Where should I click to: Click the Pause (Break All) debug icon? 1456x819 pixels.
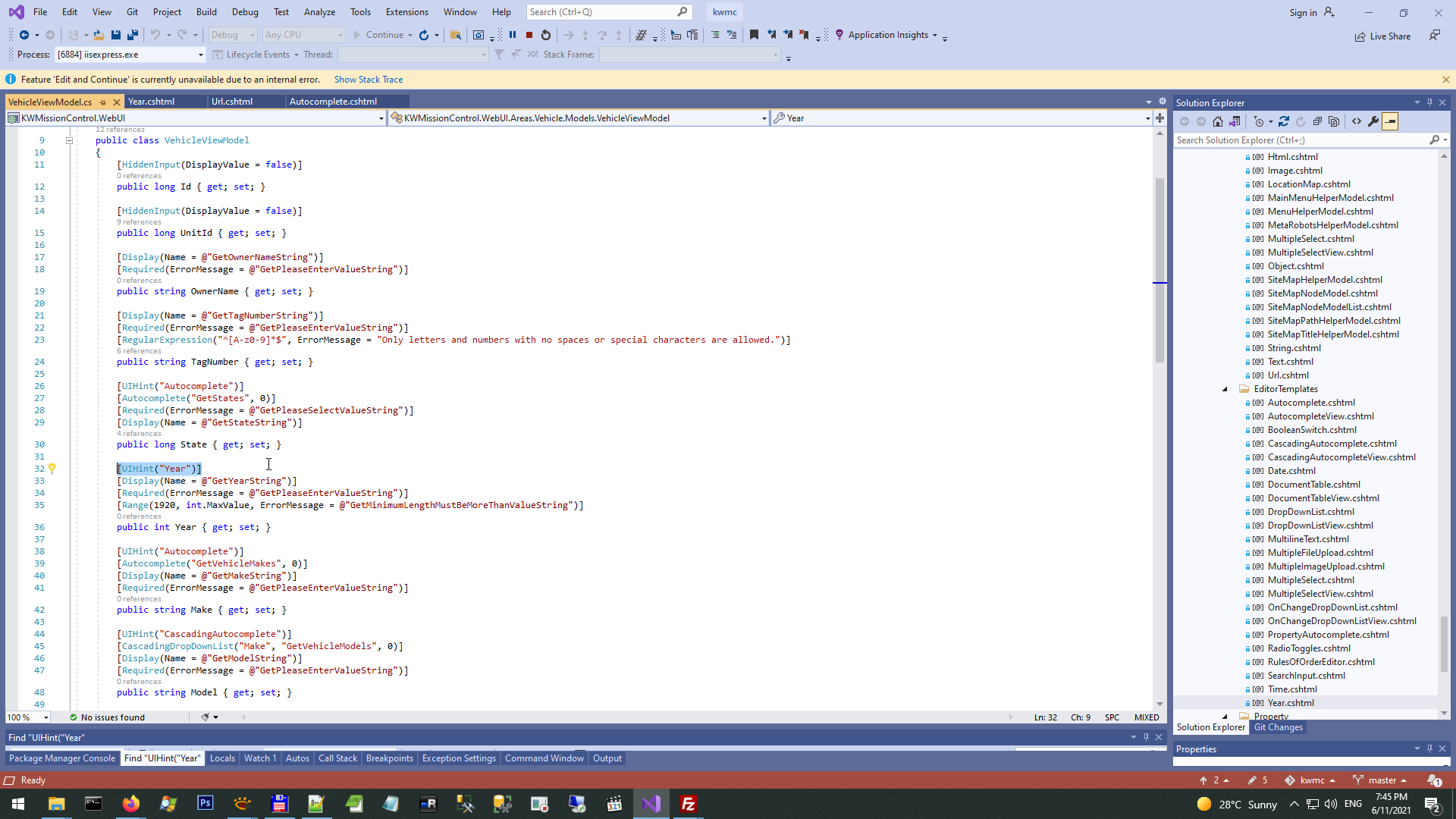(x=513, y=35)
